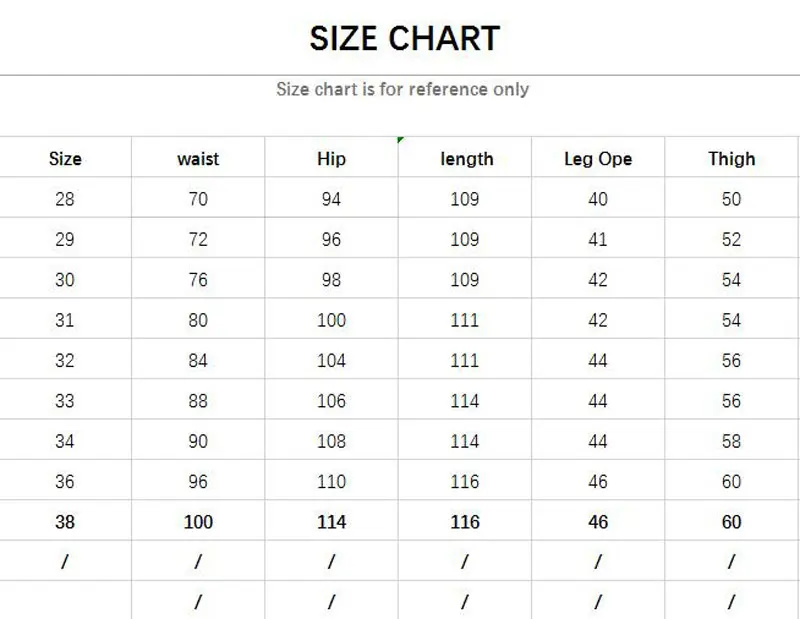The width and height of the screenshot is (800, 619).
Task: Click the Thigh column header
Action: (731, 159)
